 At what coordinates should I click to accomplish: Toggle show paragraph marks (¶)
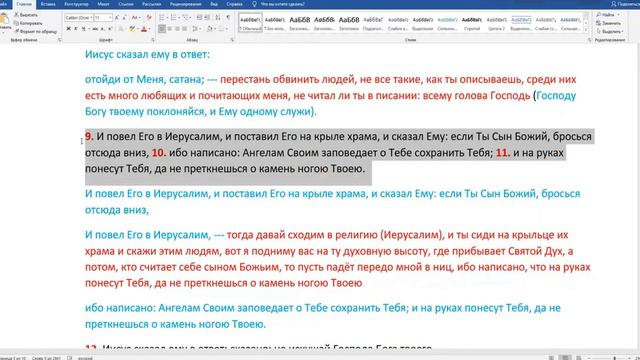[228, 18]
